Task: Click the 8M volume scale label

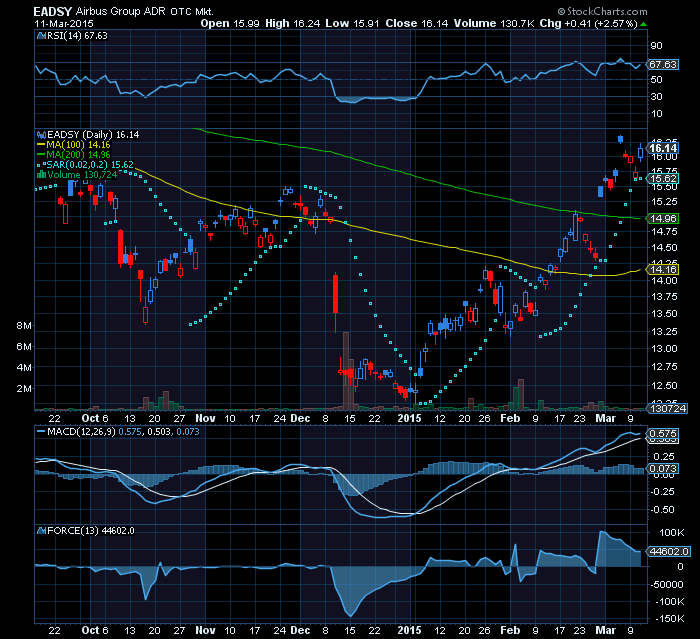Action: pos(24,326)
